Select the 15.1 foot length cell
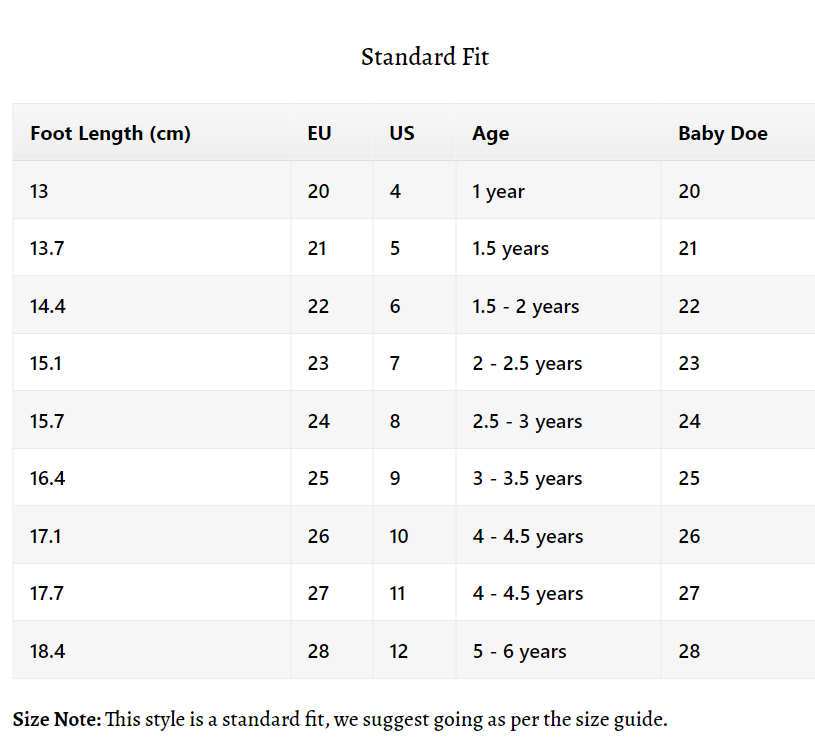Viewport: 815px width, 742px height. (46, 363)
